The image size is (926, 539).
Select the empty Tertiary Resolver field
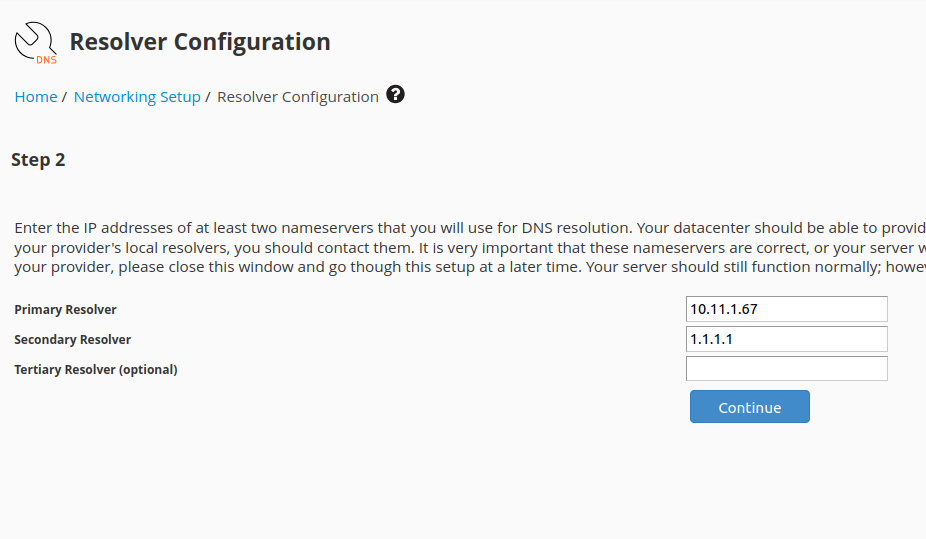[x=786, y=369]
